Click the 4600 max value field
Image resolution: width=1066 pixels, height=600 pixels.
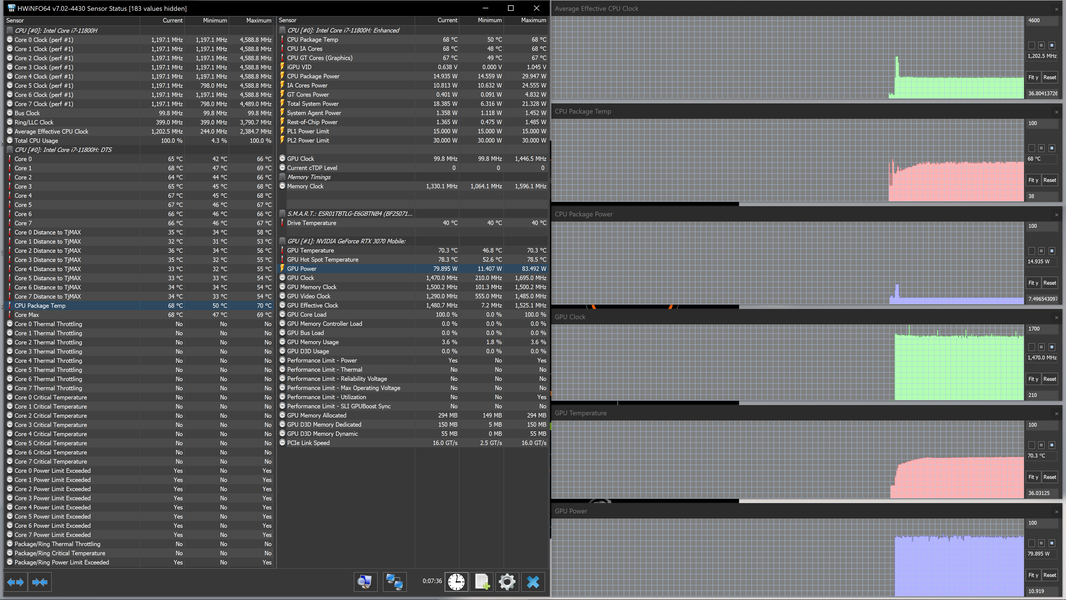1042,20
